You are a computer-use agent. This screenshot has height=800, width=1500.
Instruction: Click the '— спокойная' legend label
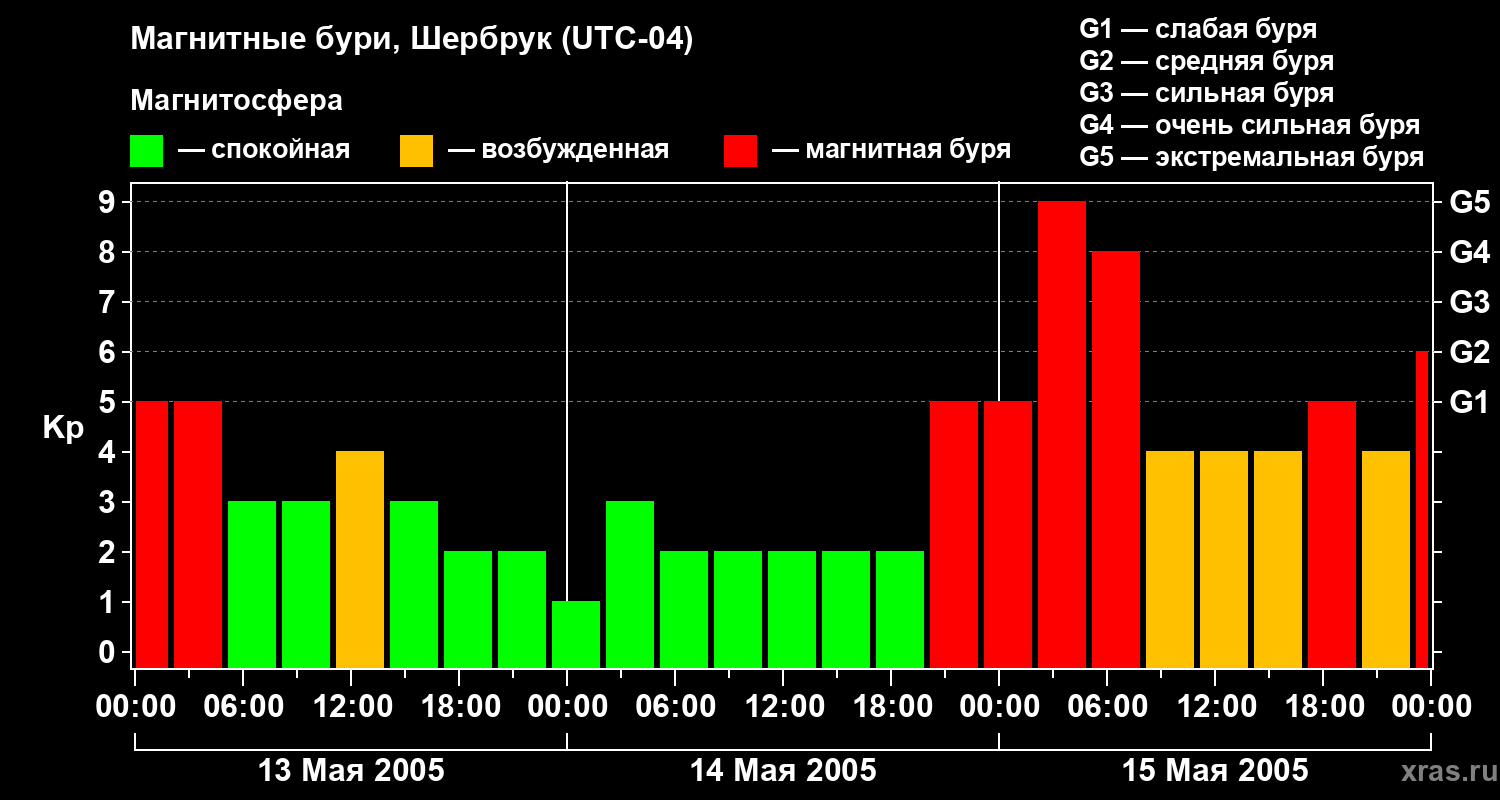pos(264,150)
